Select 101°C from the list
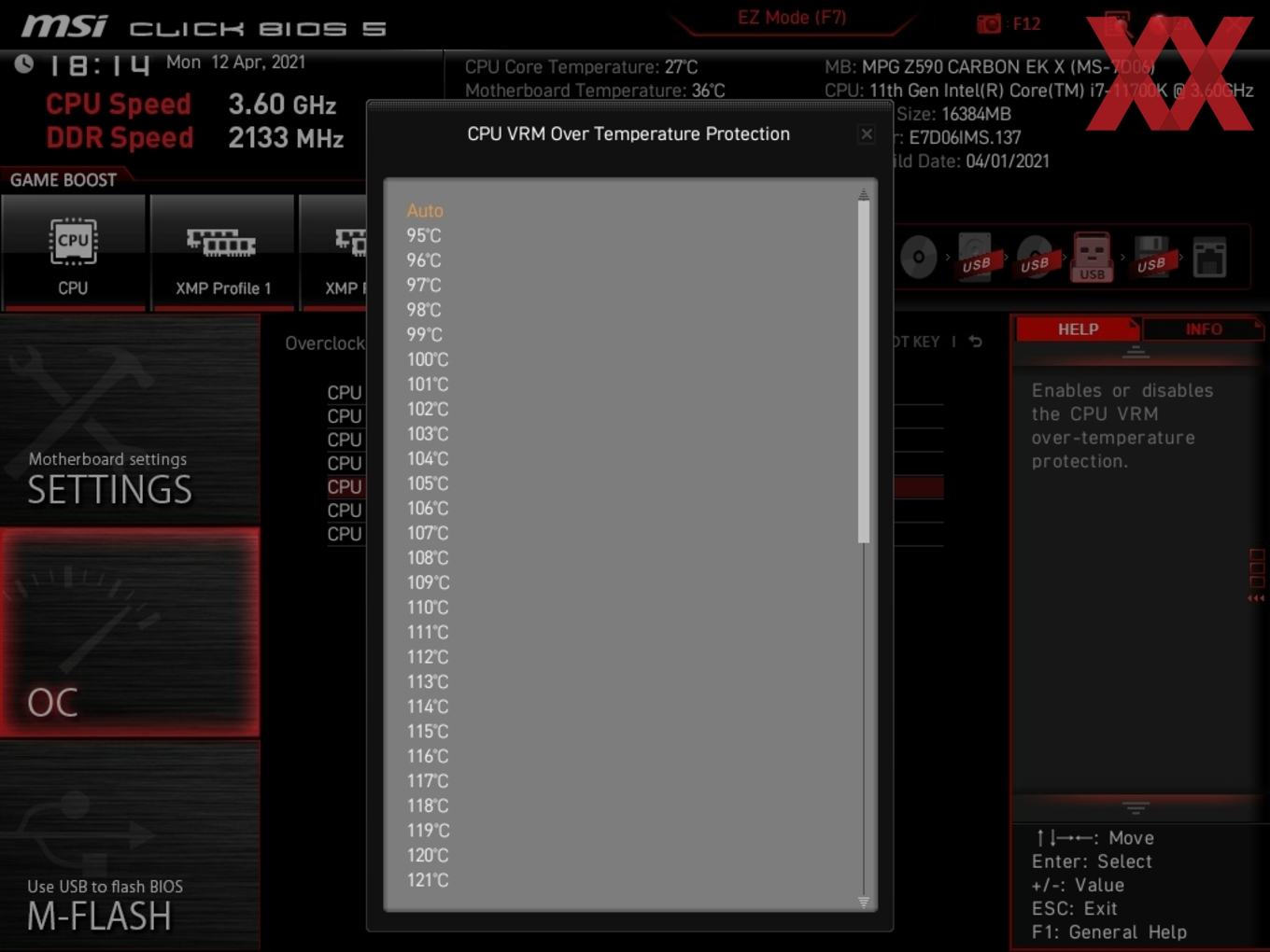The height and width of the screenshot is (952, 1270). [428, 385]
